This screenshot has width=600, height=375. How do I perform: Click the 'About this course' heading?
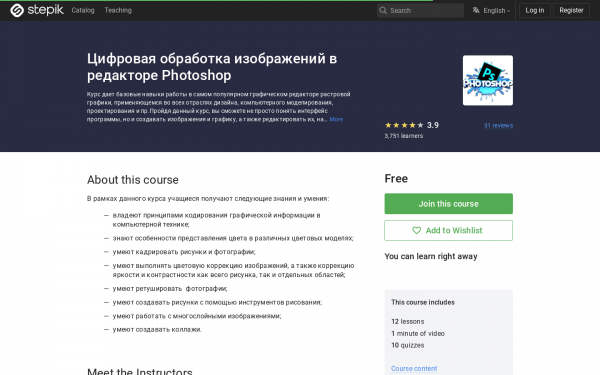pyautogui.click(x=133, y=180)
